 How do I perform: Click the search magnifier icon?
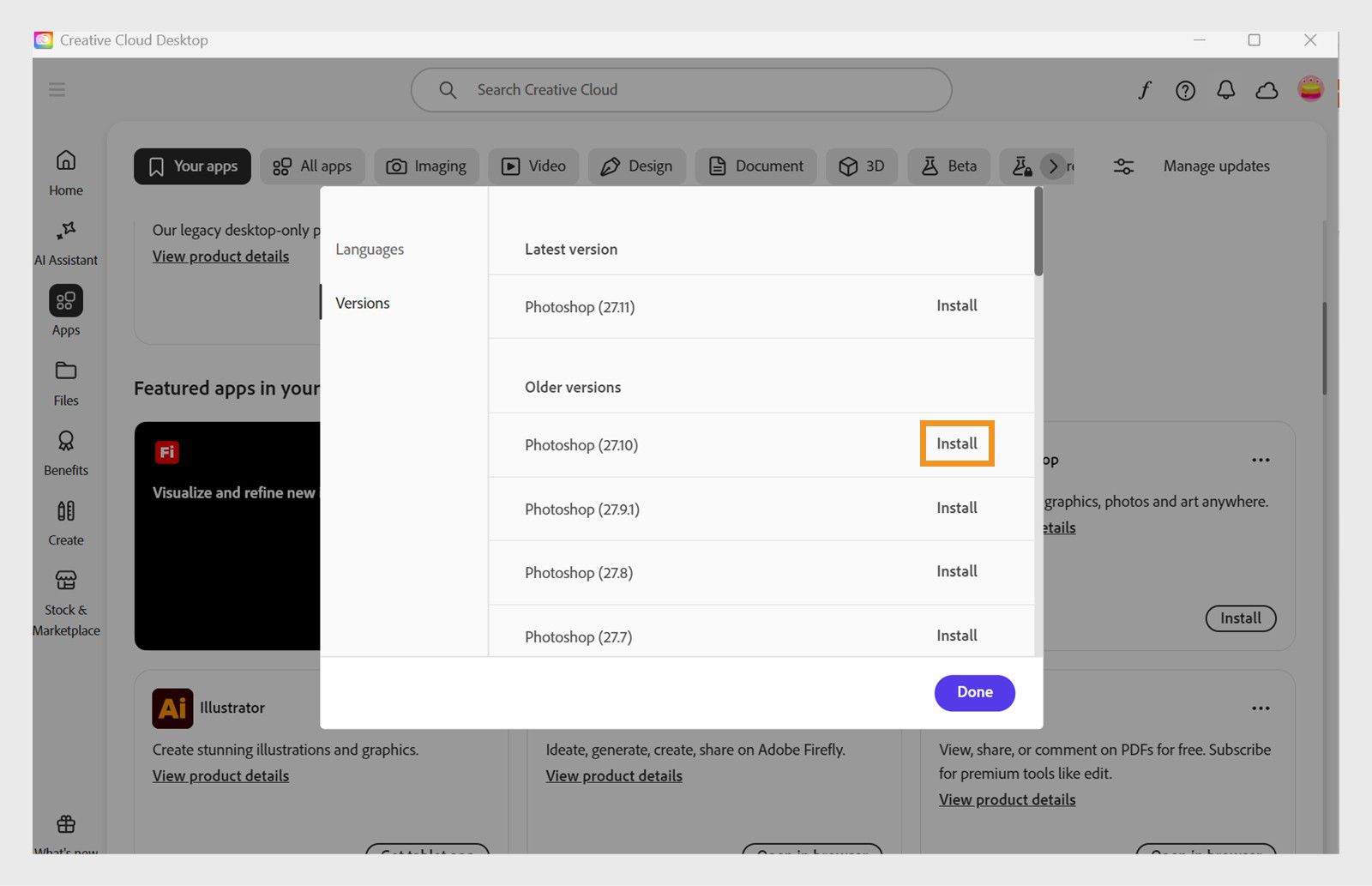(x=448, y=90)
